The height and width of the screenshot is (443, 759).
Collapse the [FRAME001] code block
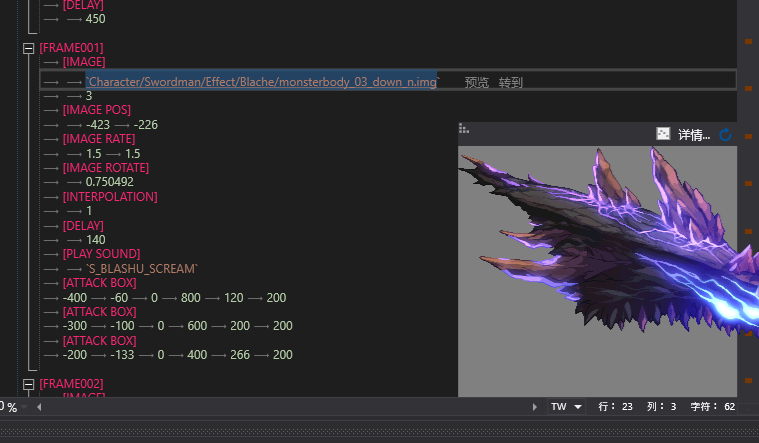(28, 48)
